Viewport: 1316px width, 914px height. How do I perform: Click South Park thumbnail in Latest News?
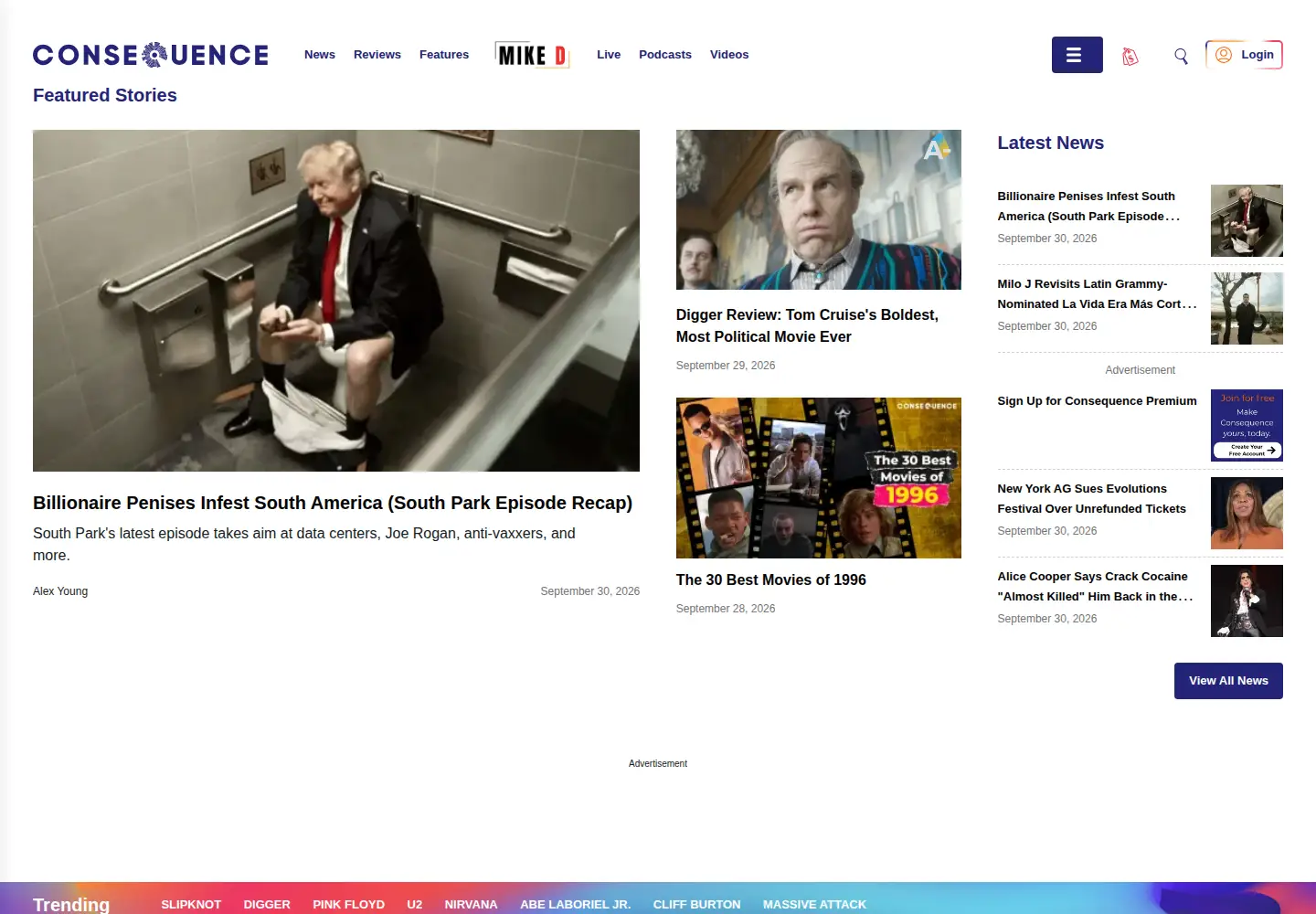click(x=1247, y=220)
